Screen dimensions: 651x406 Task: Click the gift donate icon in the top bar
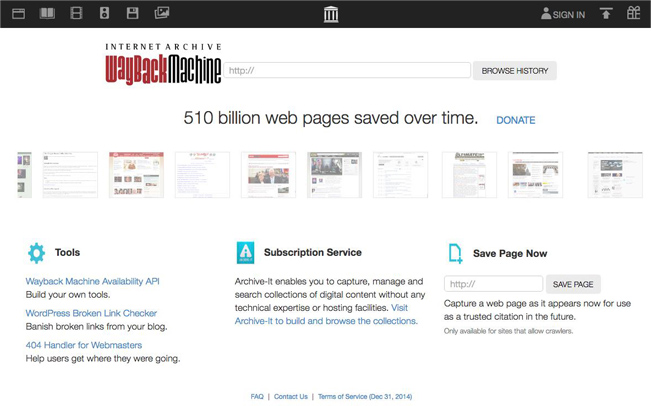click(633, 13)
